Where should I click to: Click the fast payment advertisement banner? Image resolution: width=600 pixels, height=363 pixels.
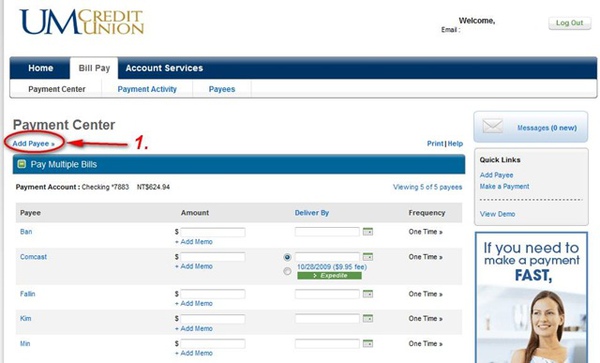pos(531,297)
